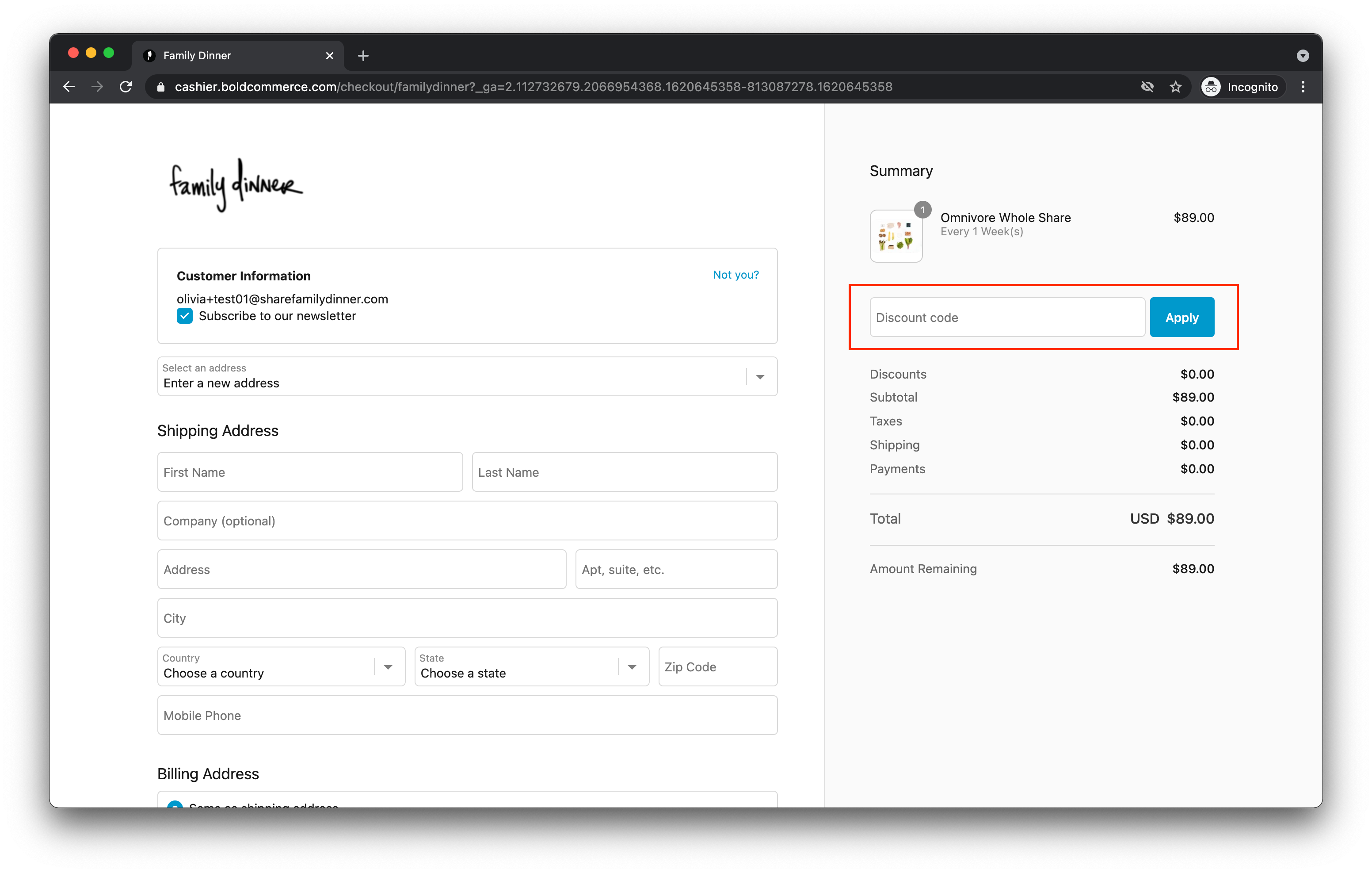Click the tracking blocked eye icon
Image resolution: width=1372 pixels, height=873 pixels.
(x=1147, y=87)
